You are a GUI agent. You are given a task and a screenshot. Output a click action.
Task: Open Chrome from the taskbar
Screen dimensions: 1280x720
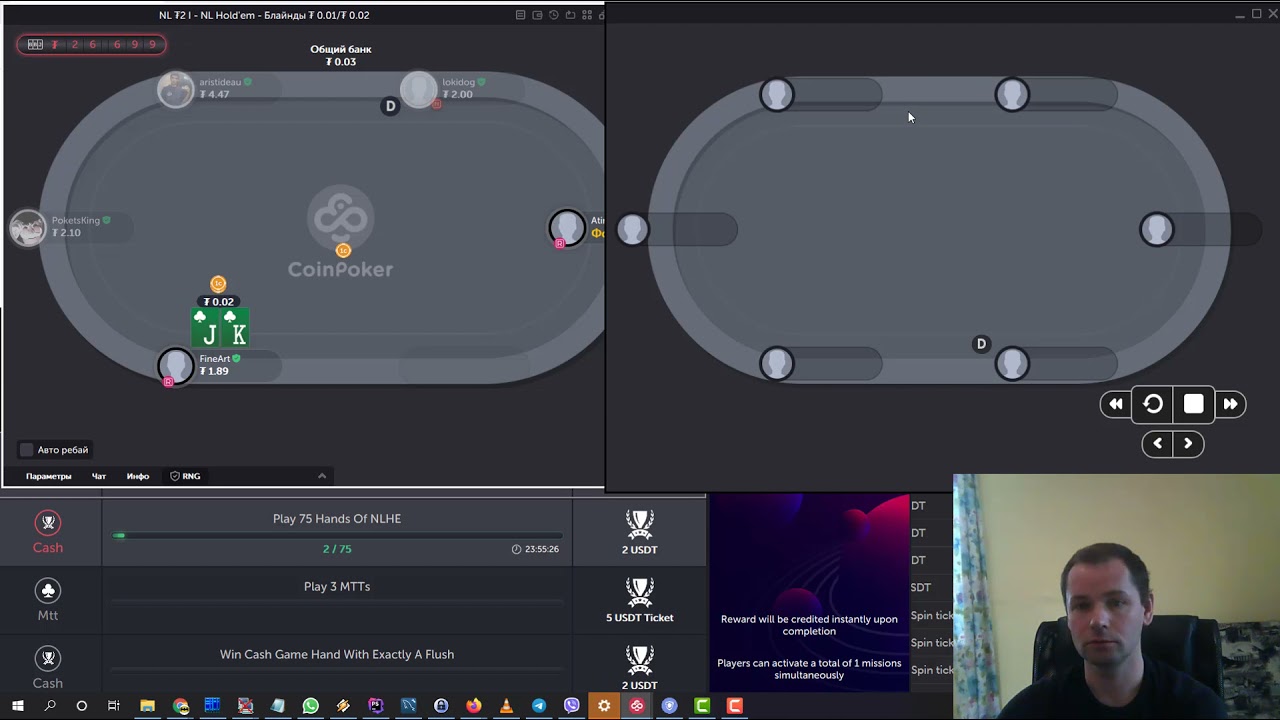point(181,706)
